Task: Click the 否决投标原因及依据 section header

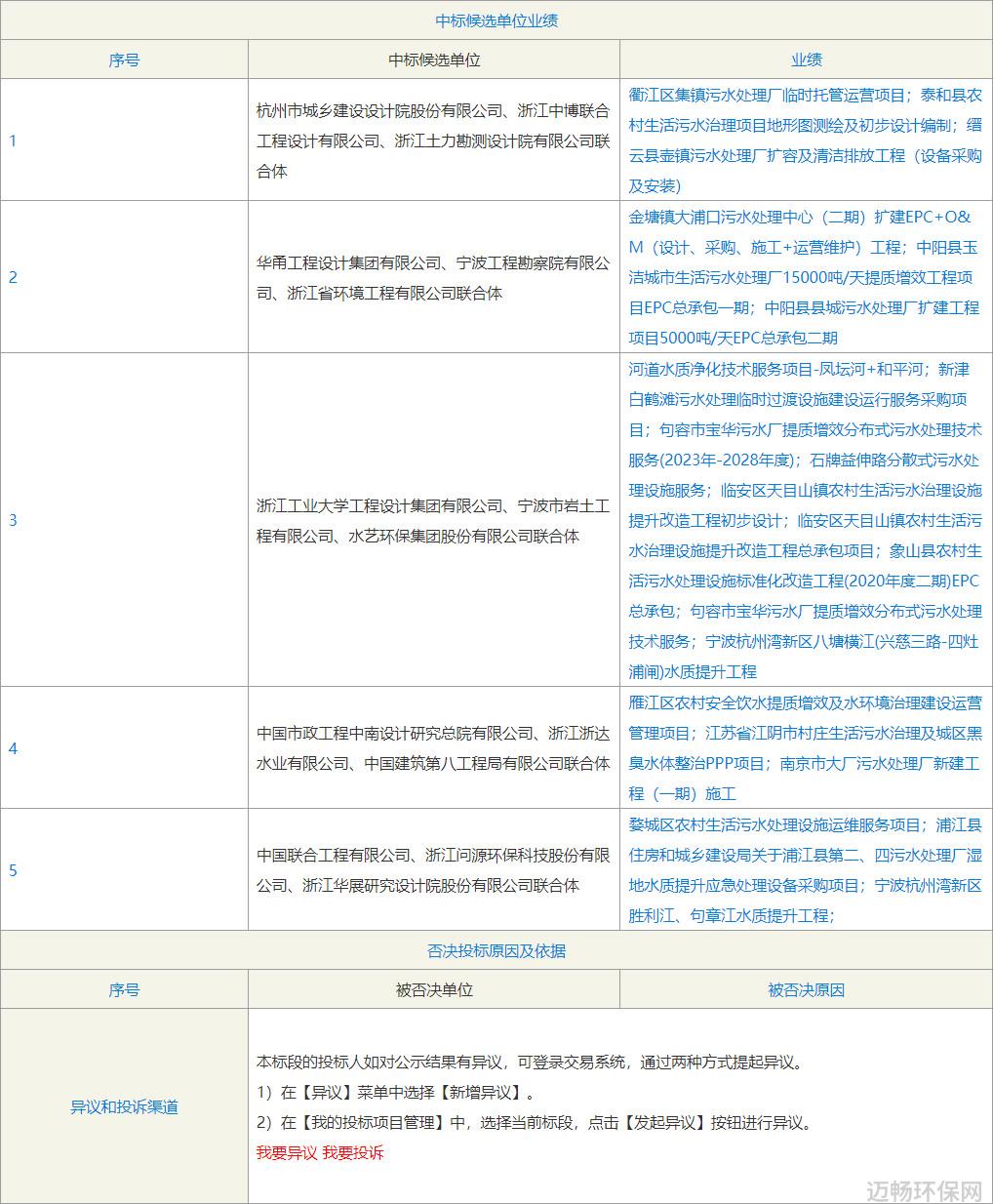Action: coord(496,950)
